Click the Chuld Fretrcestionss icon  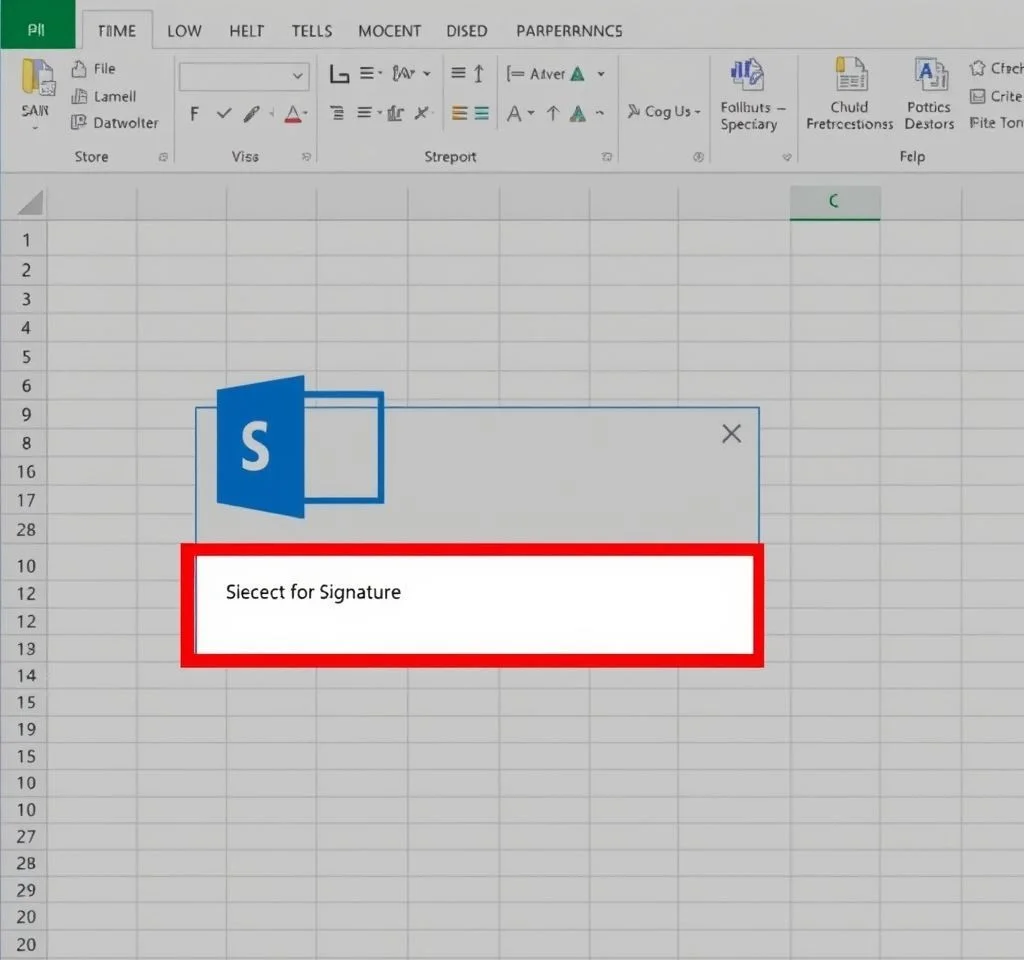[850, 74]
